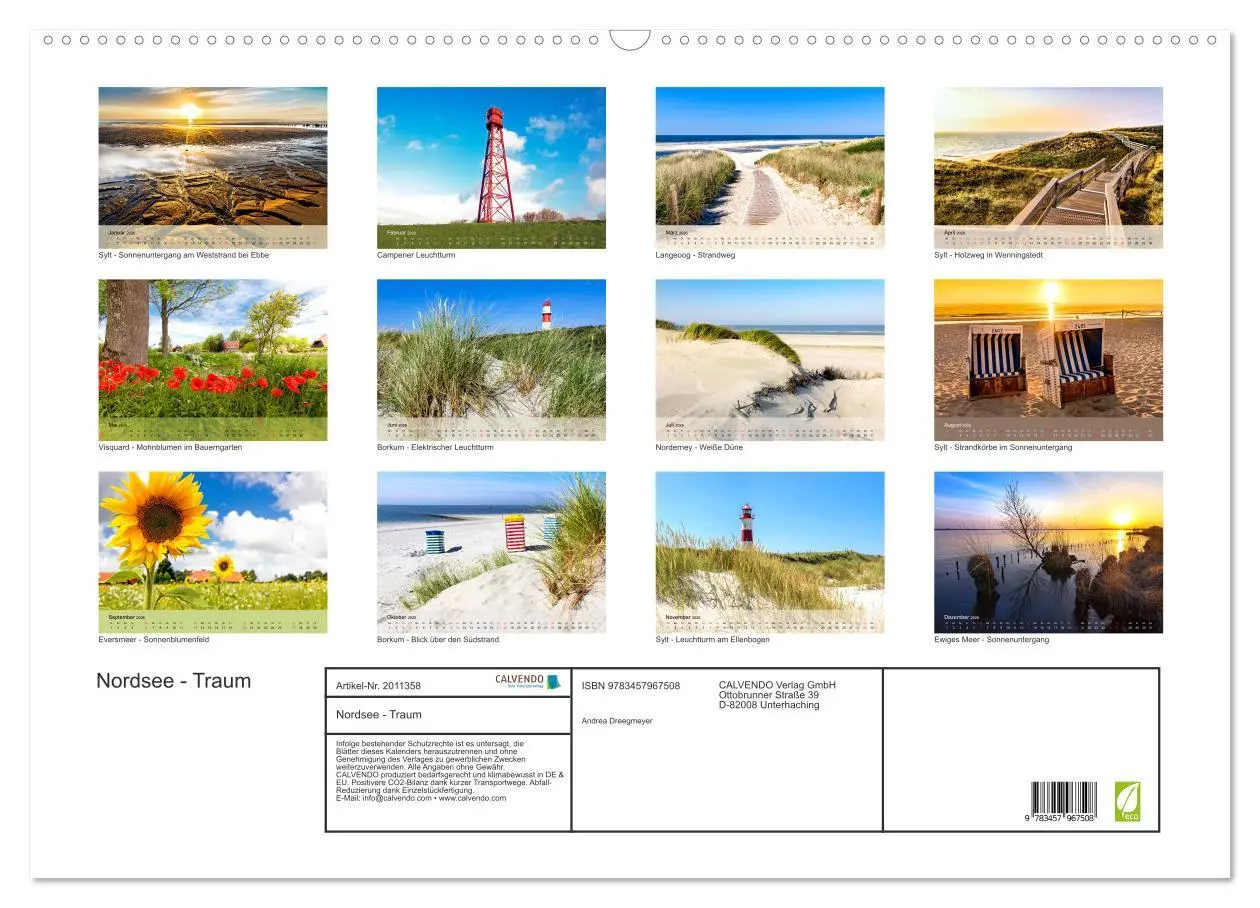Click caption 'Visquard - Mohnblumen im Bauerngarten'
The height and width of the screenshot is (908, 1260).
pos(170,447)
